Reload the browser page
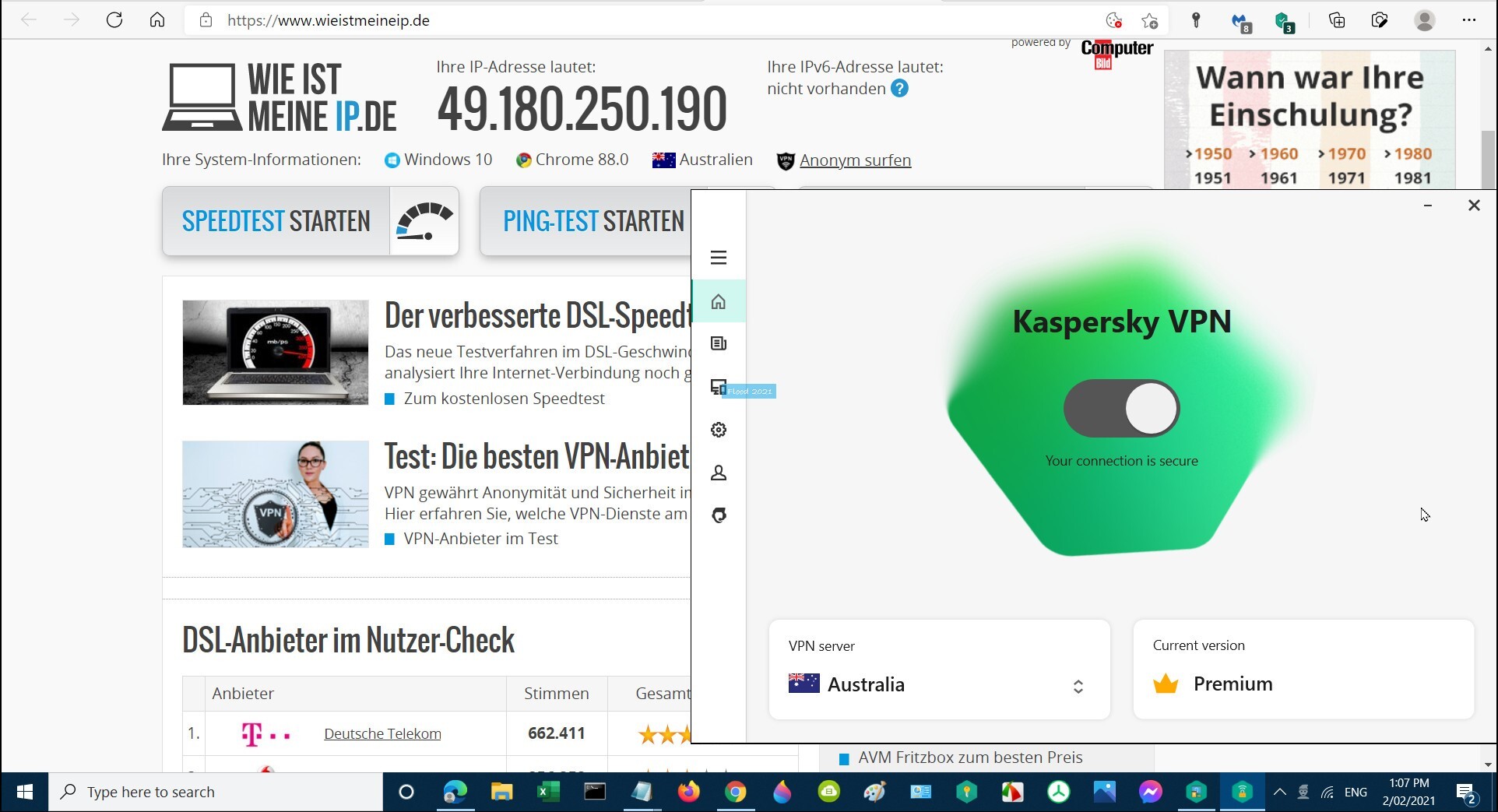Image resolution: width=1498 pixels, height=812 pixels. (114, 20)
